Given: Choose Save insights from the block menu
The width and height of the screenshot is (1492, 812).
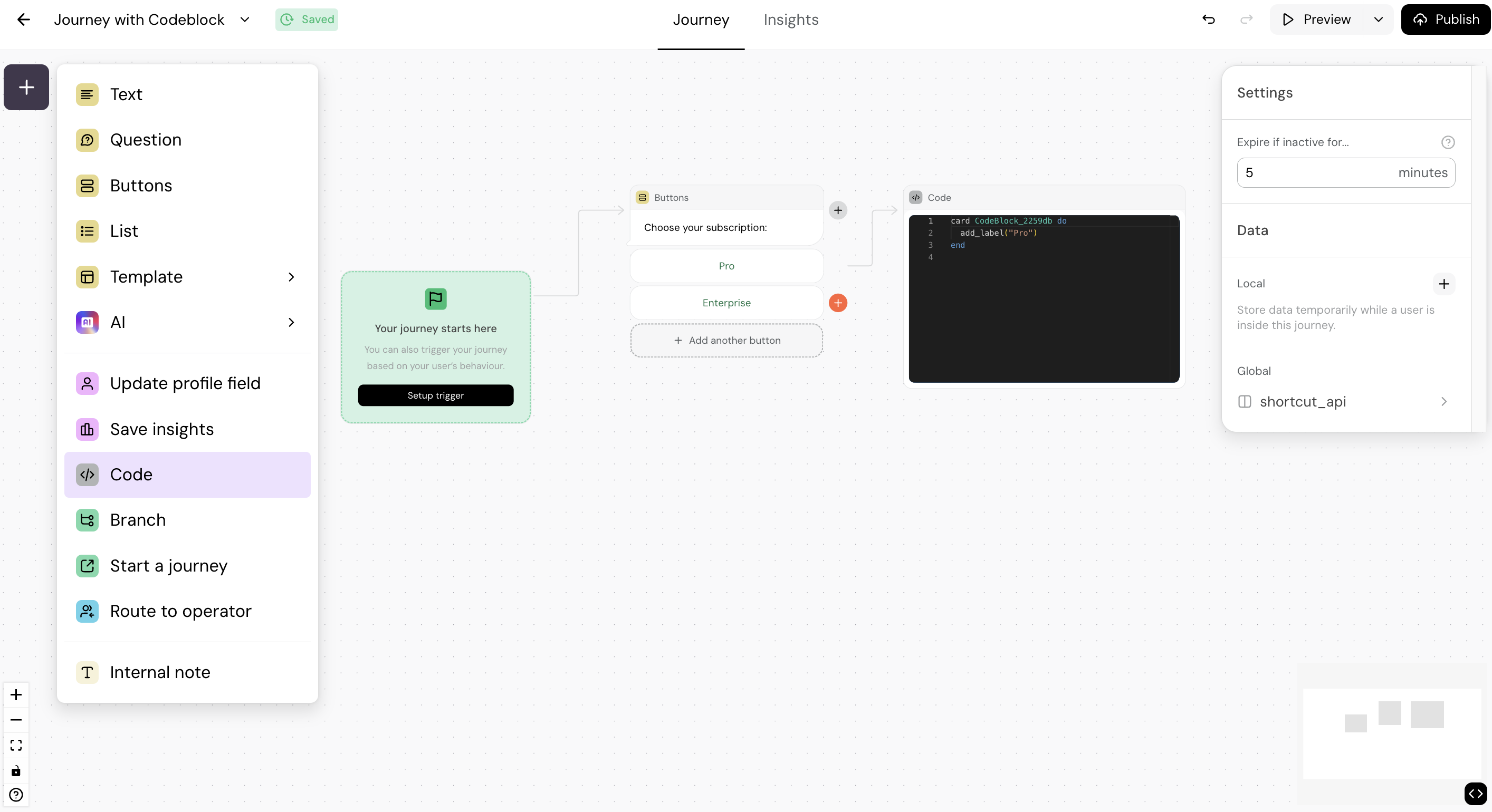Looking at the screenshot, I should 187,429.
